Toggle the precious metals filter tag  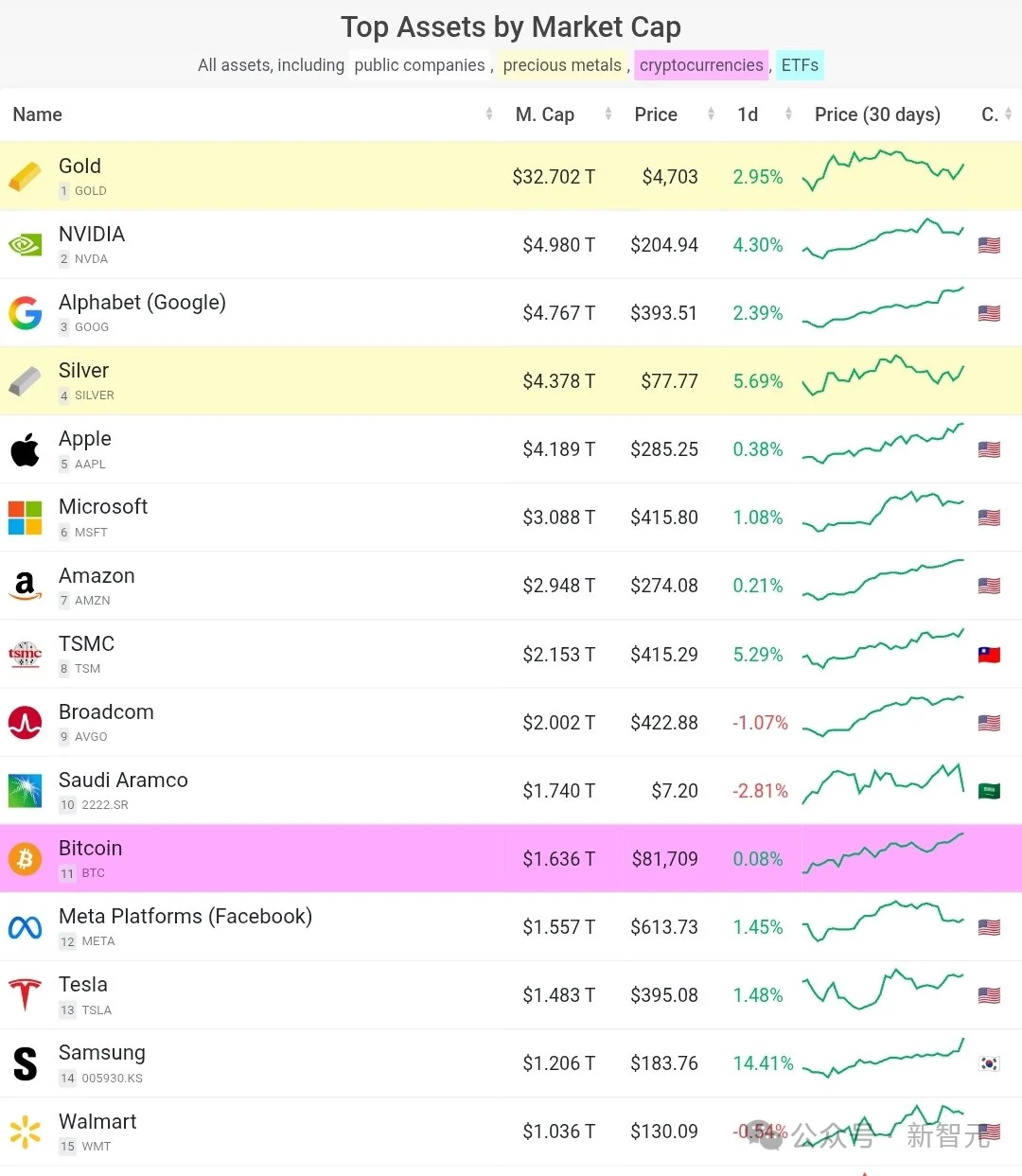point(562,65)
